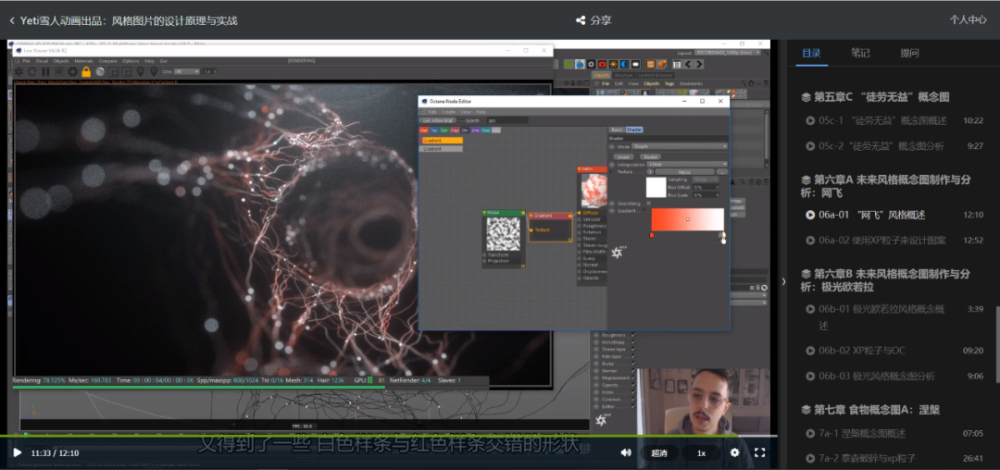Click the white texture preview swatch
This screenshot has height=470, width=1000.
656,187
